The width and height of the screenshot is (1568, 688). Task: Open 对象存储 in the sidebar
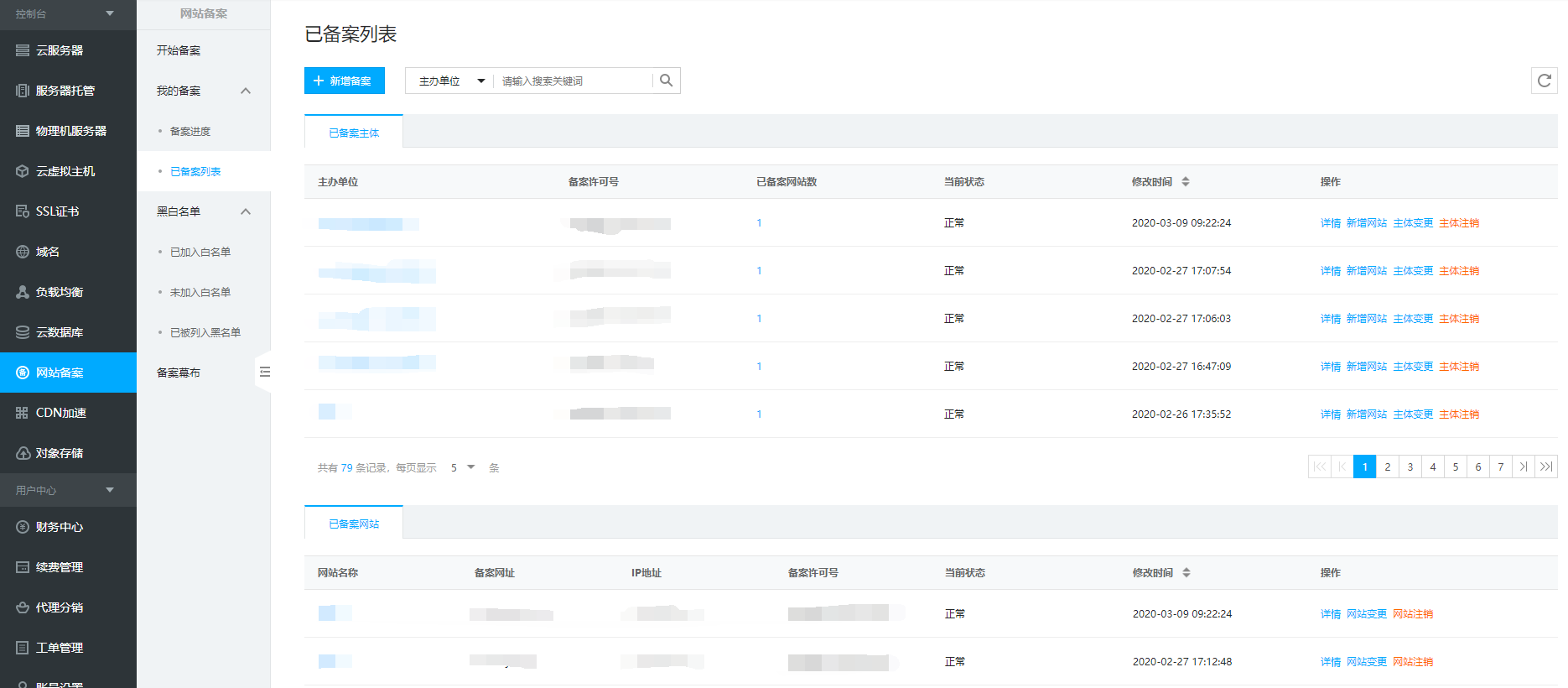tap(59, 453)
